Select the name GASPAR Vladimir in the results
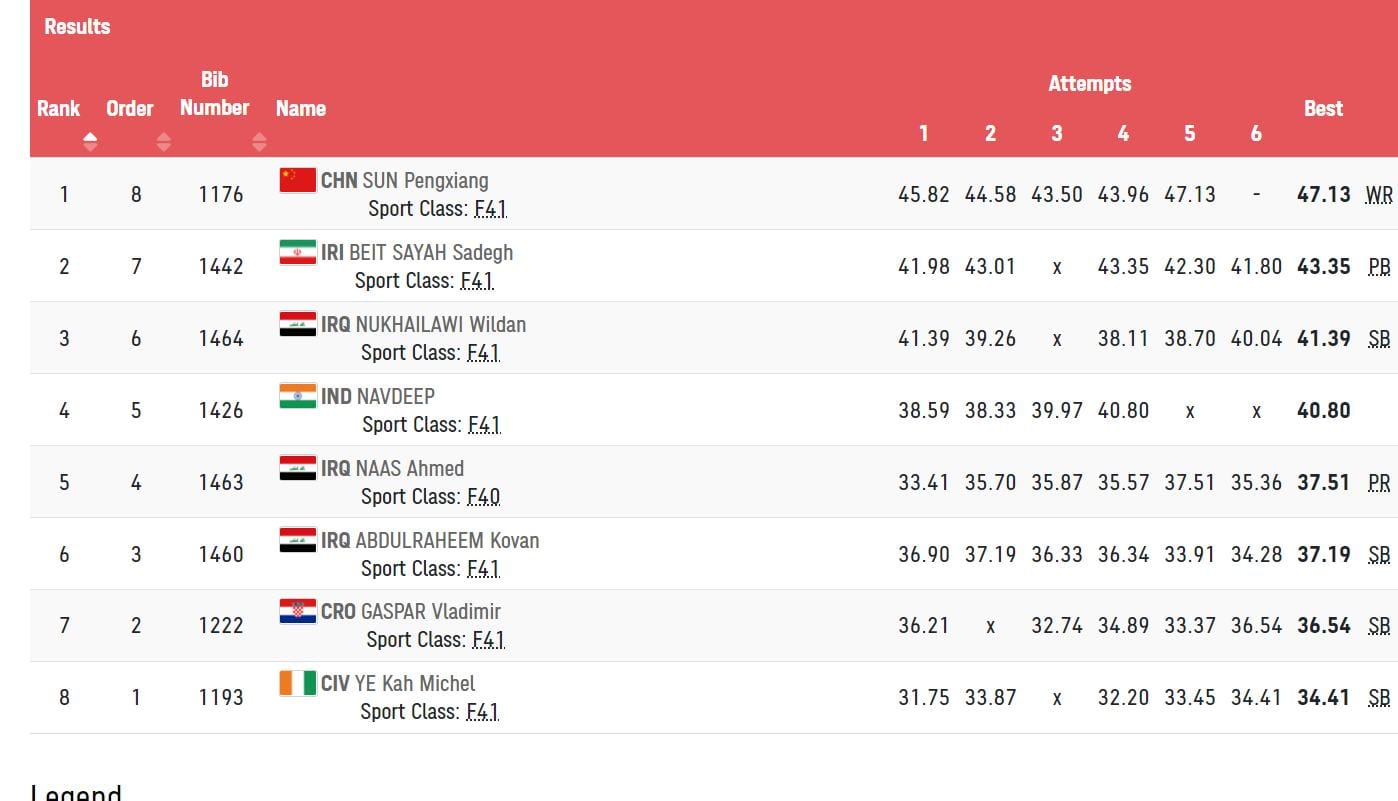This screenshot has height=801, width=1398. (430, 611)
